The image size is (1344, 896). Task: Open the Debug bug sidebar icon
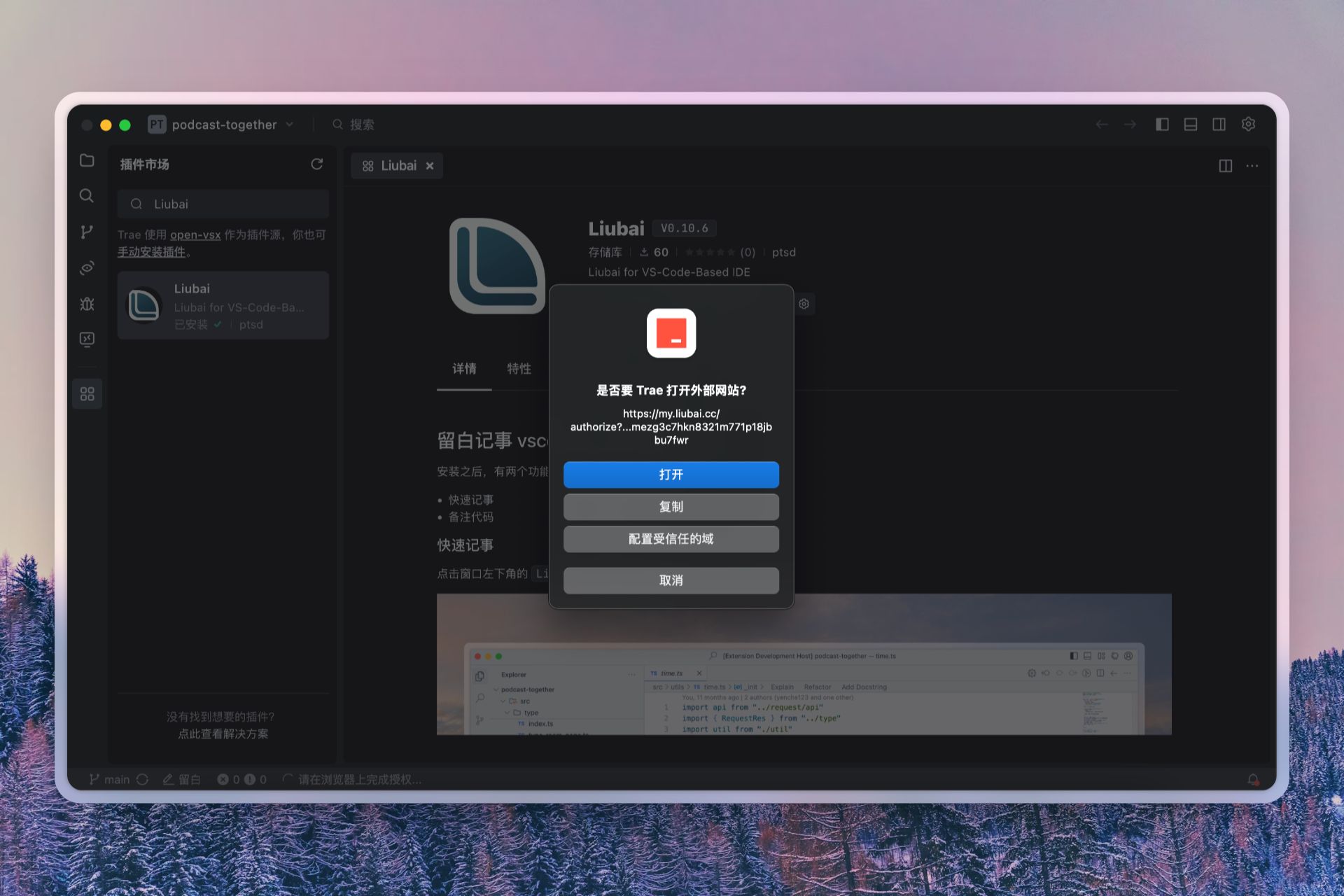point(87,304)
